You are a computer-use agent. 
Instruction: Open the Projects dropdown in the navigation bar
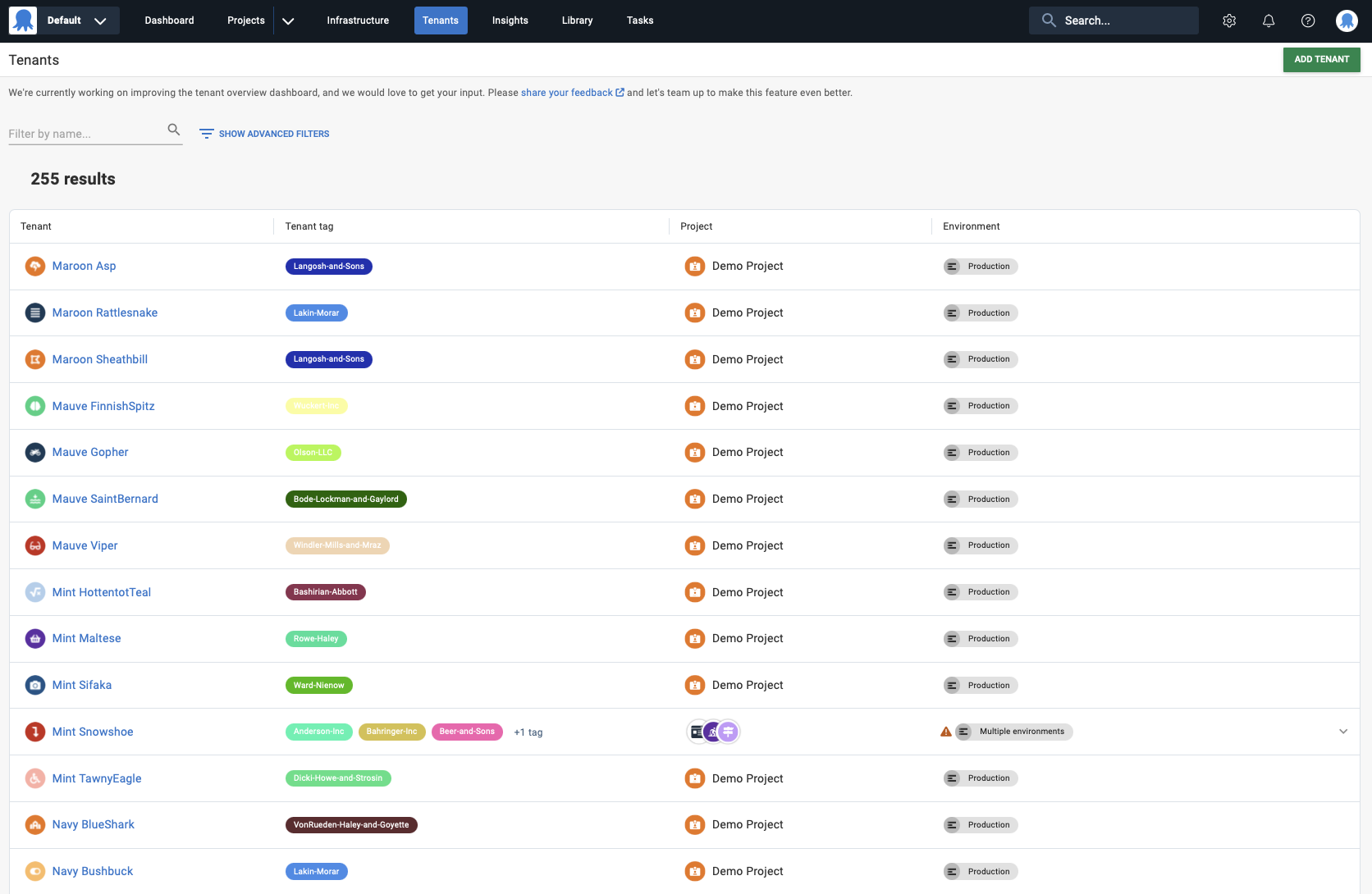288,20
